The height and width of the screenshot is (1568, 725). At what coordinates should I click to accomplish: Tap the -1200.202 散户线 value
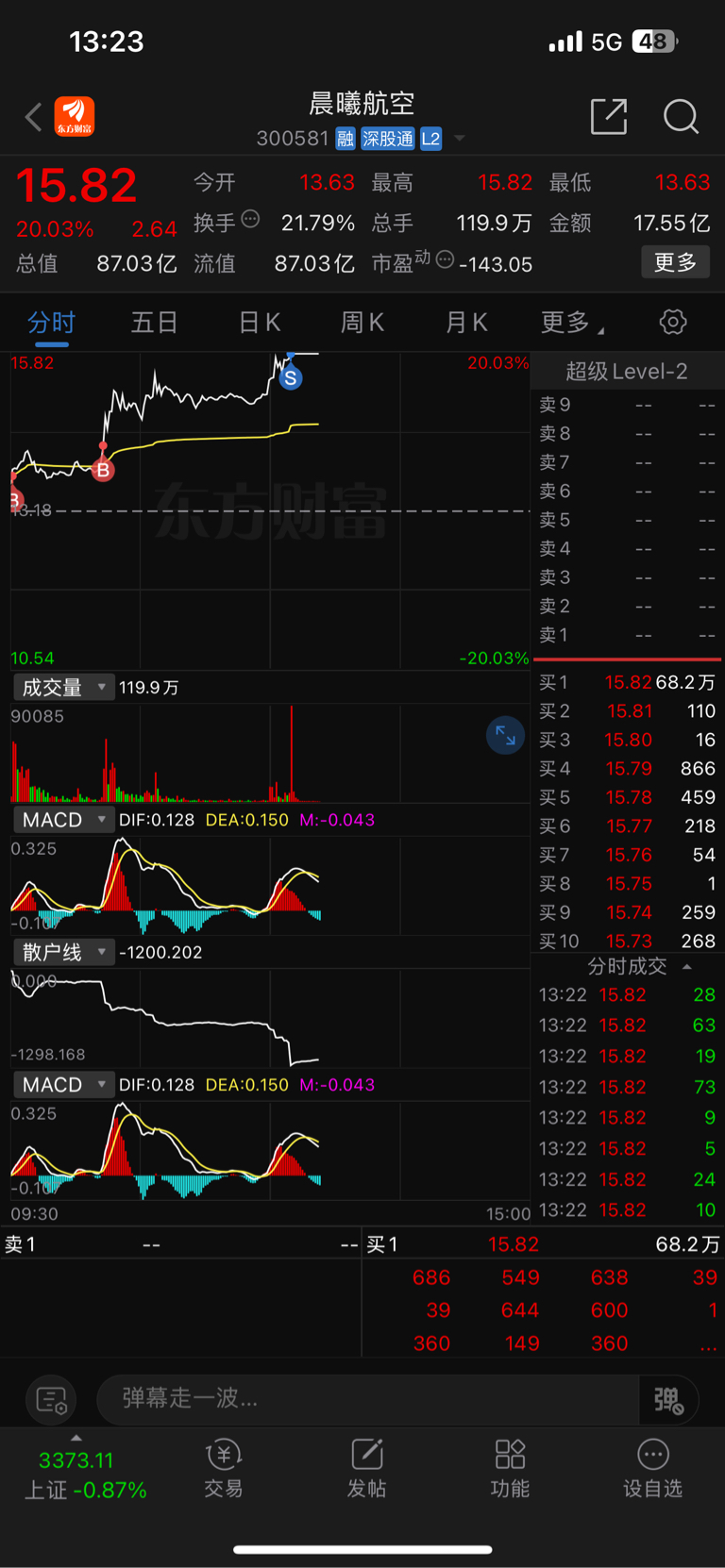coord(160,952)
